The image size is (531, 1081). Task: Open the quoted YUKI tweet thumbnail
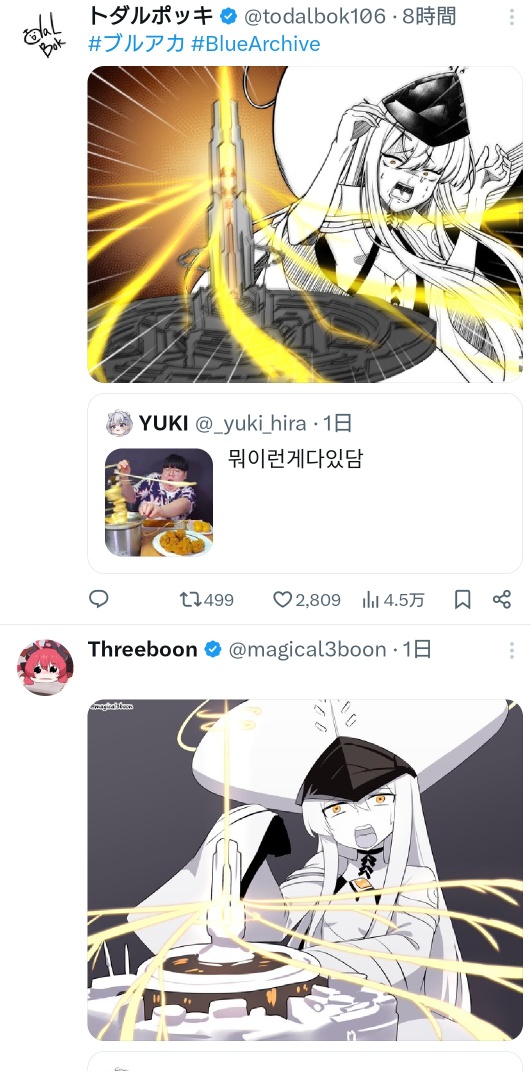click(x=159, y=503)
